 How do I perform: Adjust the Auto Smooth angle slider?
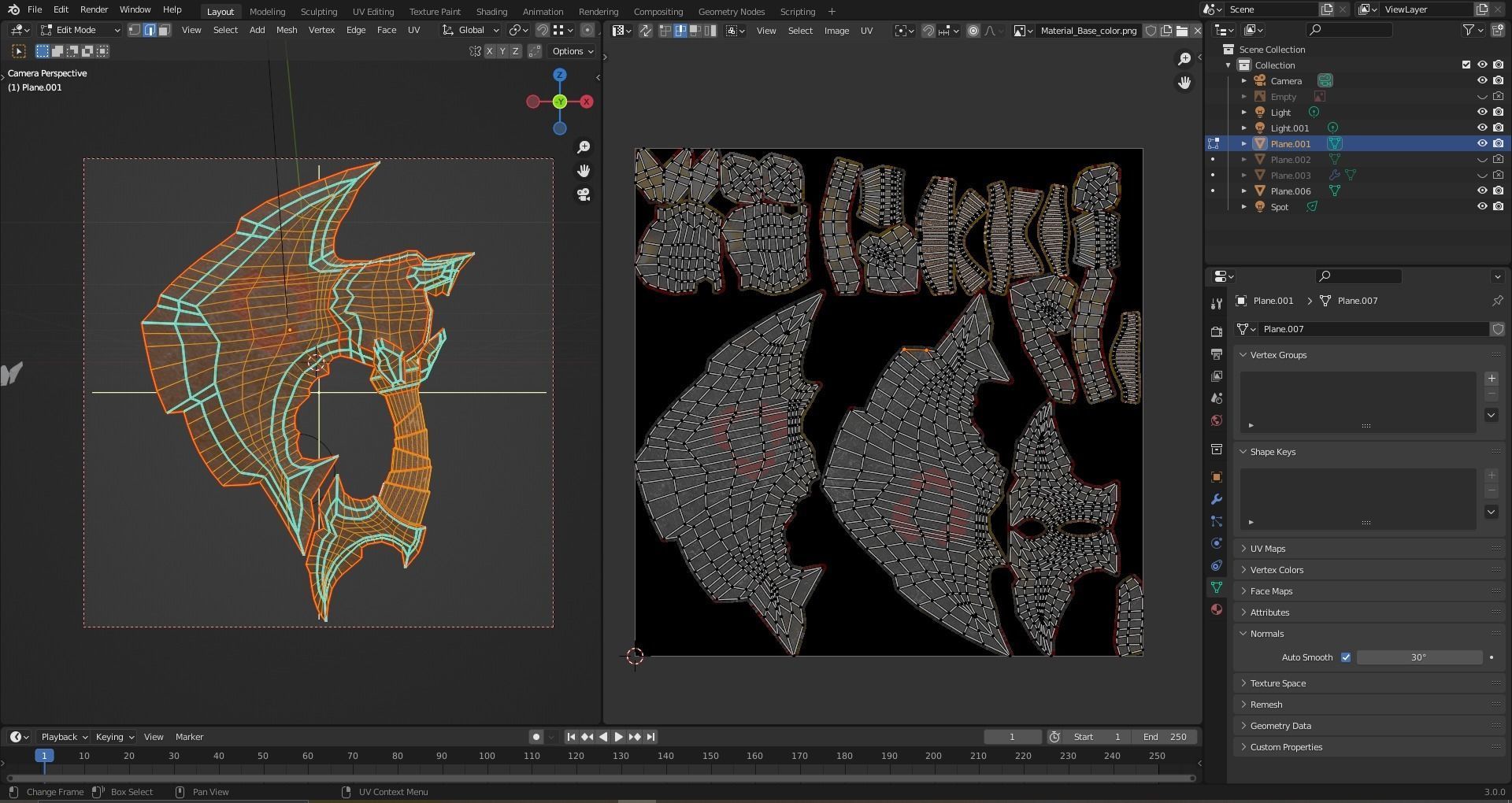pos(1419,657)
